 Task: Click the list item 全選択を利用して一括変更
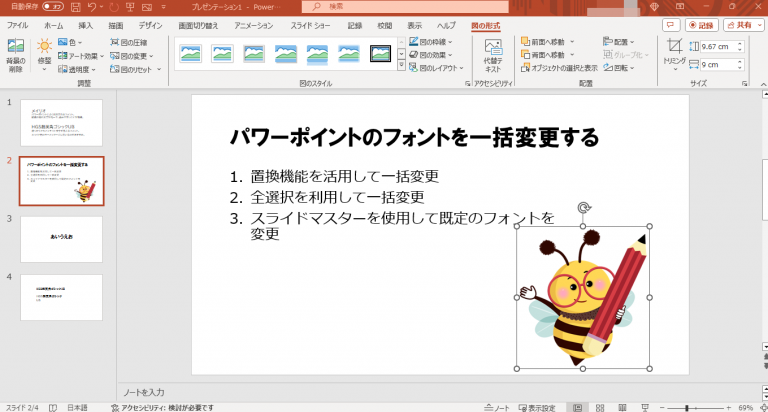[x=337, y=197]
